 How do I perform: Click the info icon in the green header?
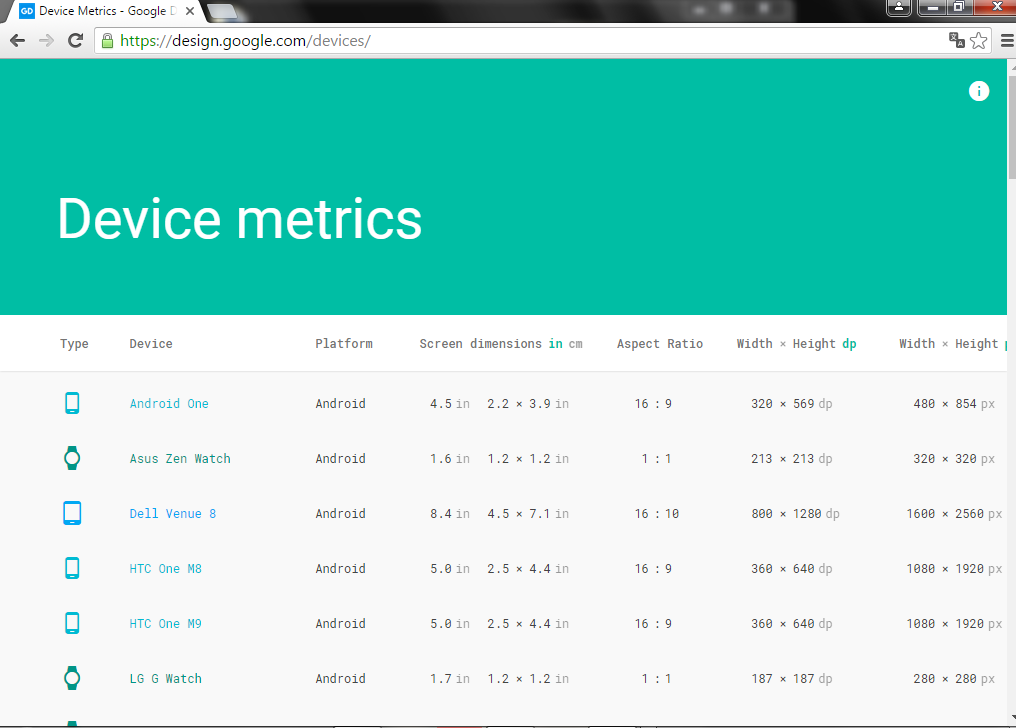coord(978,91)
